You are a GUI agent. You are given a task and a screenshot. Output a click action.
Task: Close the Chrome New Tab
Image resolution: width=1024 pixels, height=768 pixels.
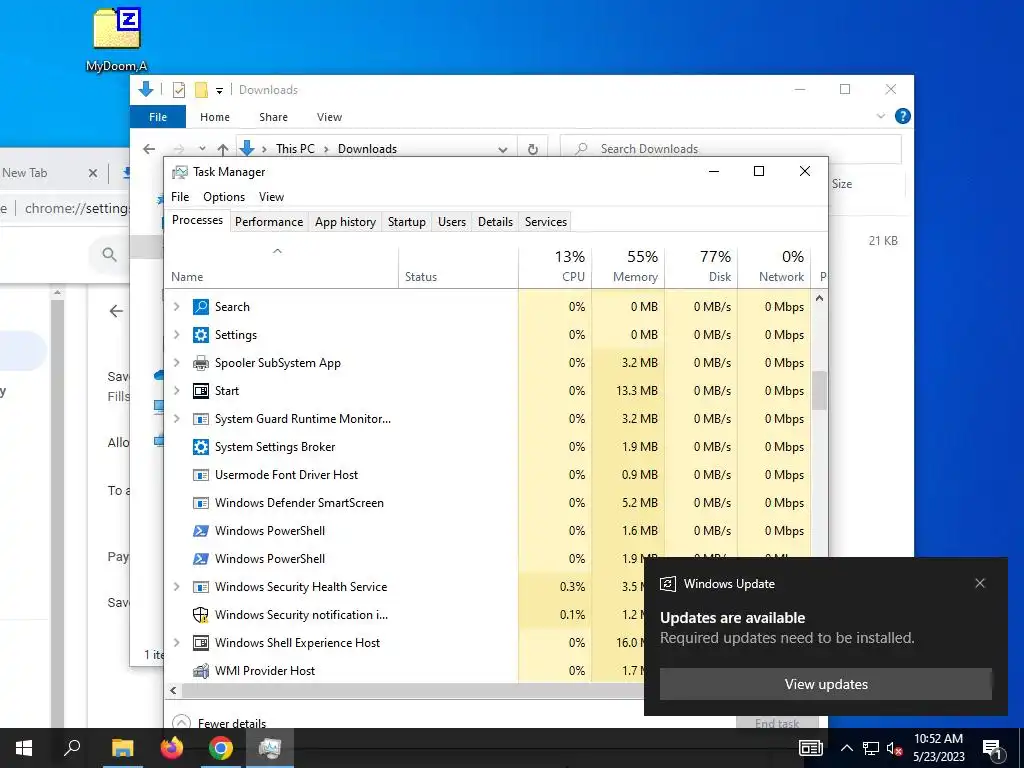[93, 173]
